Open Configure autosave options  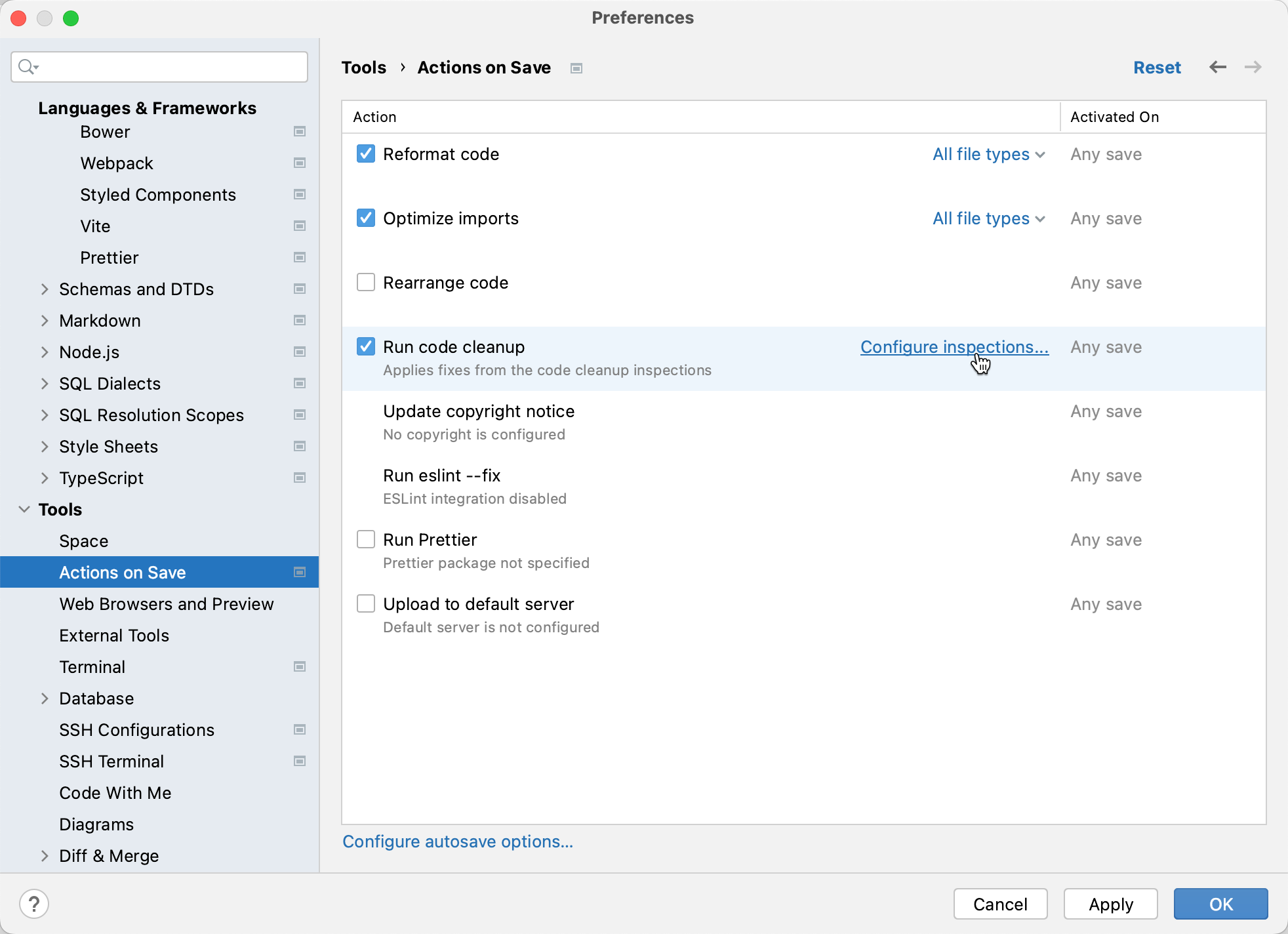pyautogui.click(x=458, y=842)
